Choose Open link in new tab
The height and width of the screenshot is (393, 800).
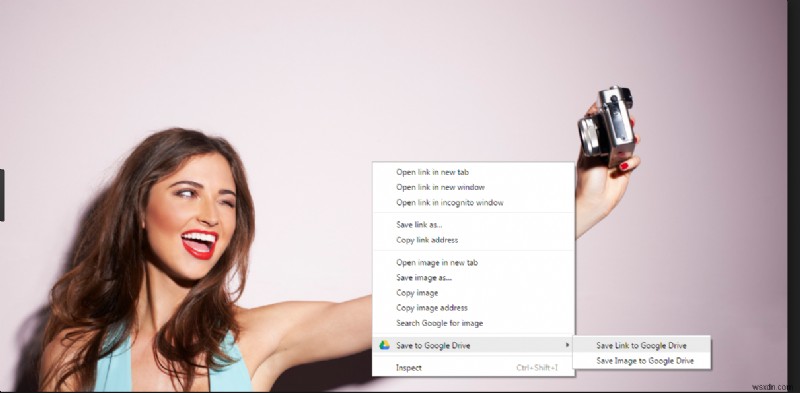473,173
